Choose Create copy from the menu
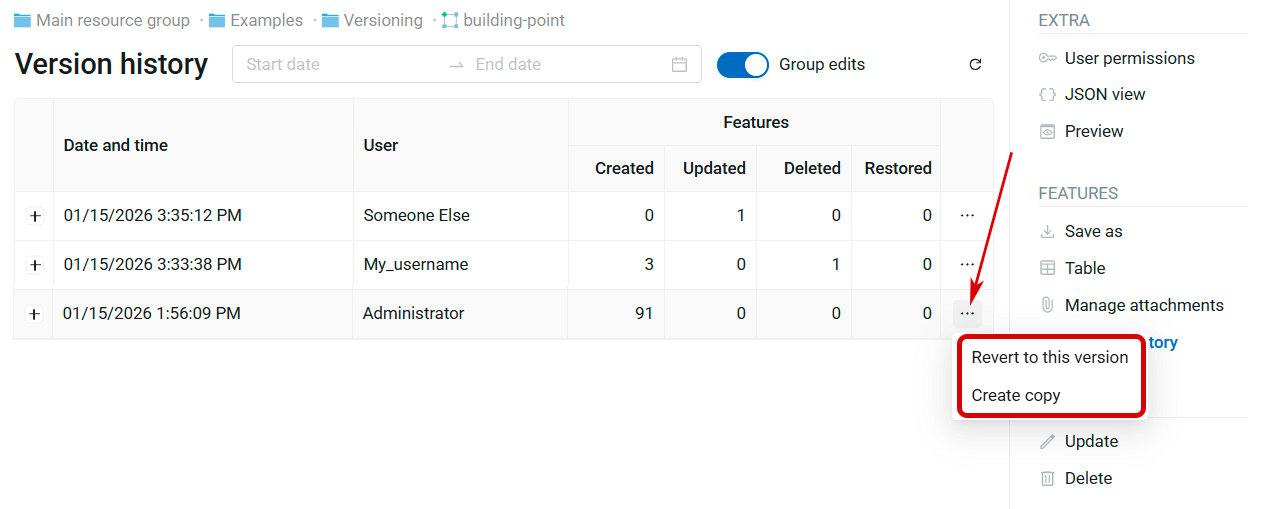The height and width of the screenshot is (509, 1262). pyautogui.click(x=1015, y=395)
